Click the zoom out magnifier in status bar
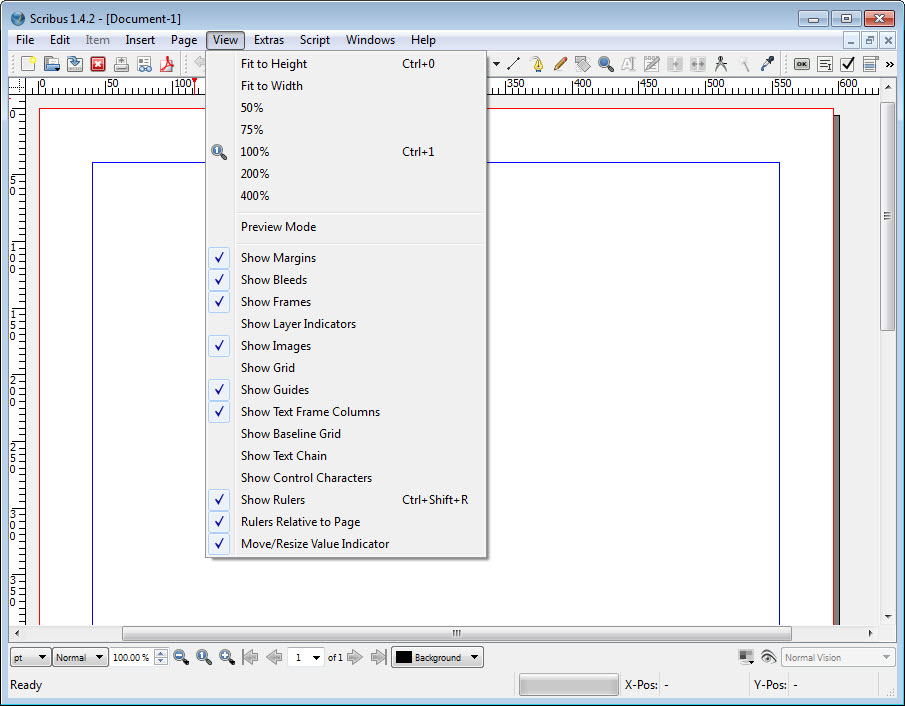Image resolution: width=905 pixels, height=706 pixels. [181, 657]
